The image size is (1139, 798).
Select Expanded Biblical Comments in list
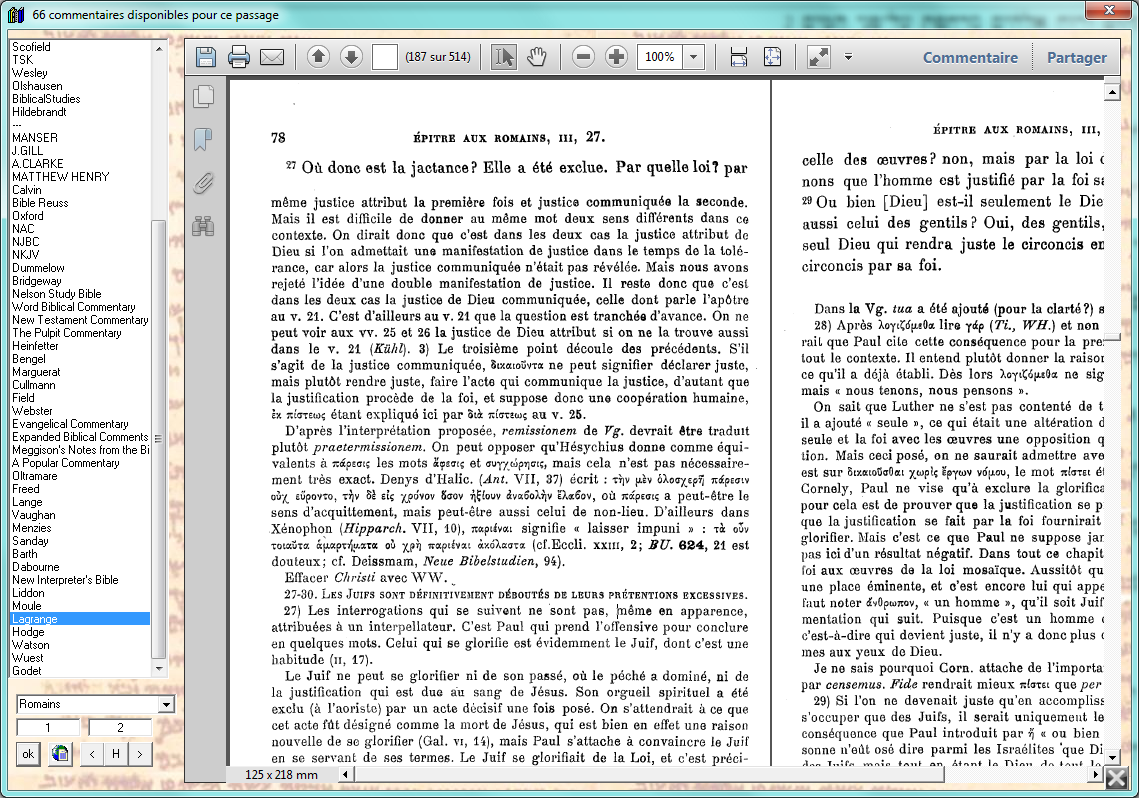click(80, 437)
